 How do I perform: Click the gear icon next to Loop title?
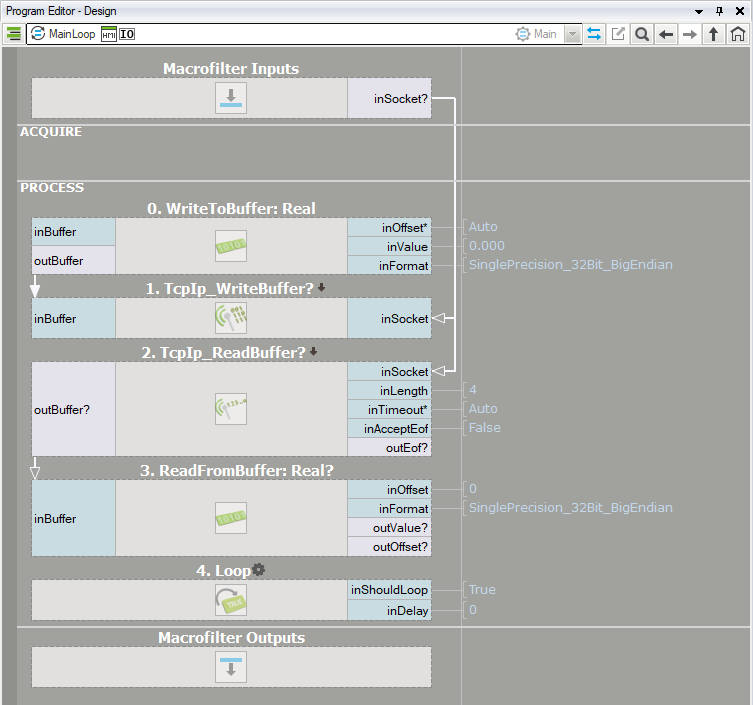259,570
